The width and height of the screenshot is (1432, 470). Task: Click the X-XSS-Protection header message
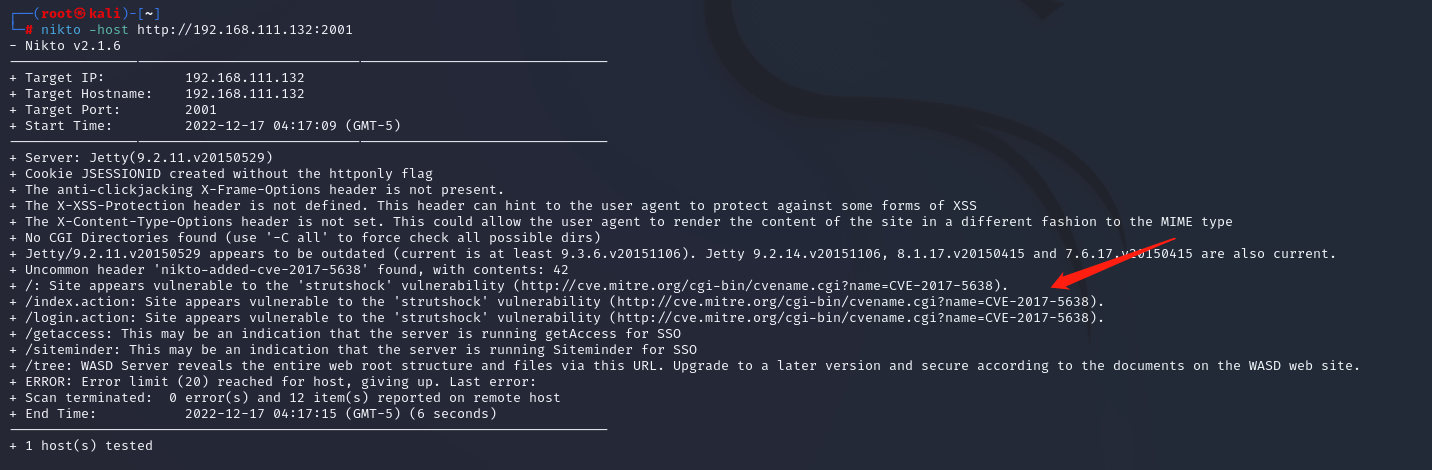point(493,205)
